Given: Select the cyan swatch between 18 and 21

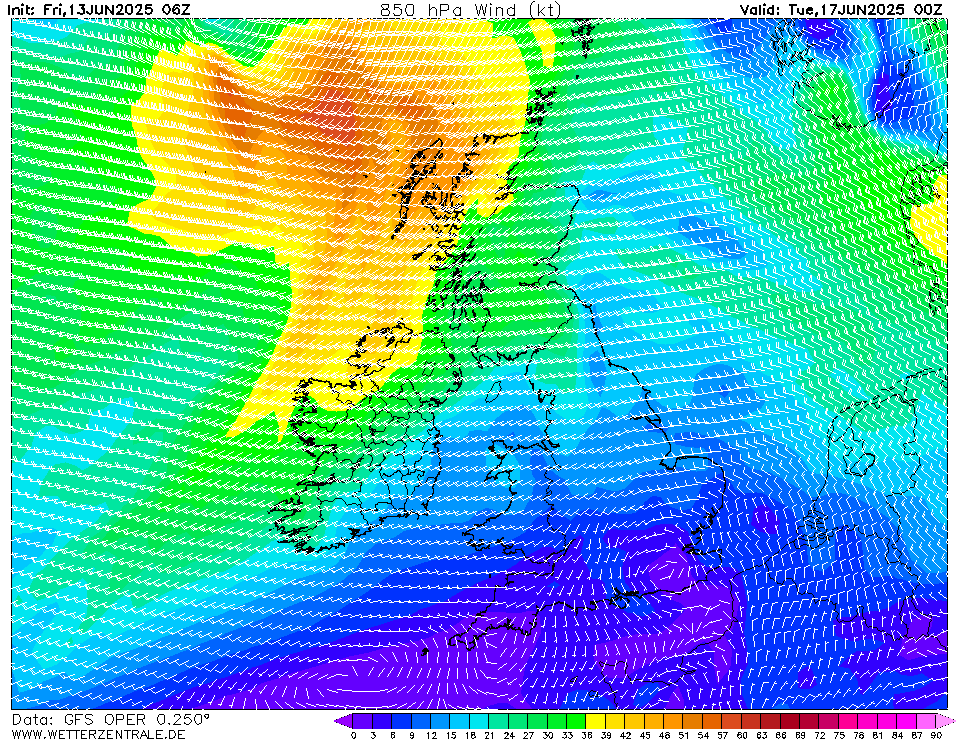Looking at the screenshot, I should click(x=480, y=721).
